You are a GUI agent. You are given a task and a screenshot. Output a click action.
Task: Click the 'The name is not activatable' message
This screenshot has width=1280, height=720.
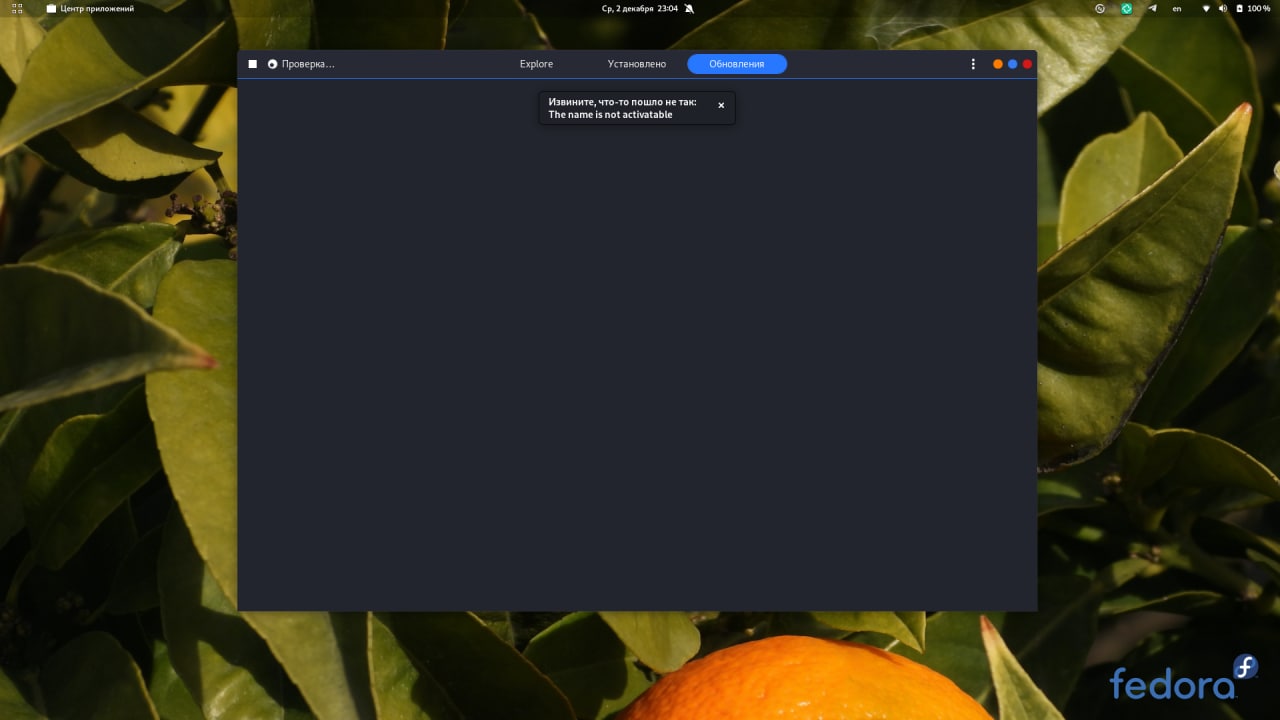coord(610,115)
